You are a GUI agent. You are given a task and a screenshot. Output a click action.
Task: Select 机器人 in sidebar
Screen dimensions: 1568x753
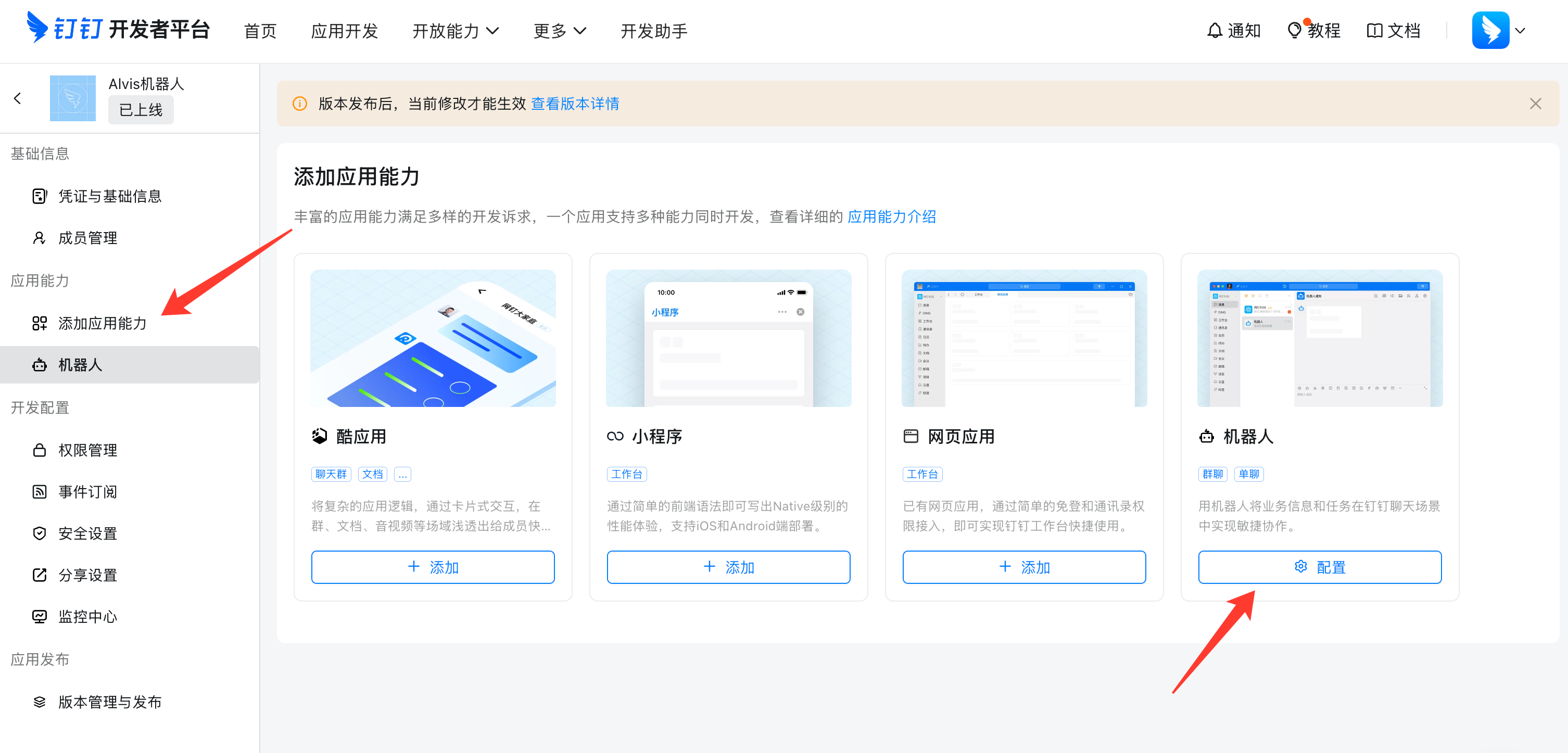click(x=130, y=365)
